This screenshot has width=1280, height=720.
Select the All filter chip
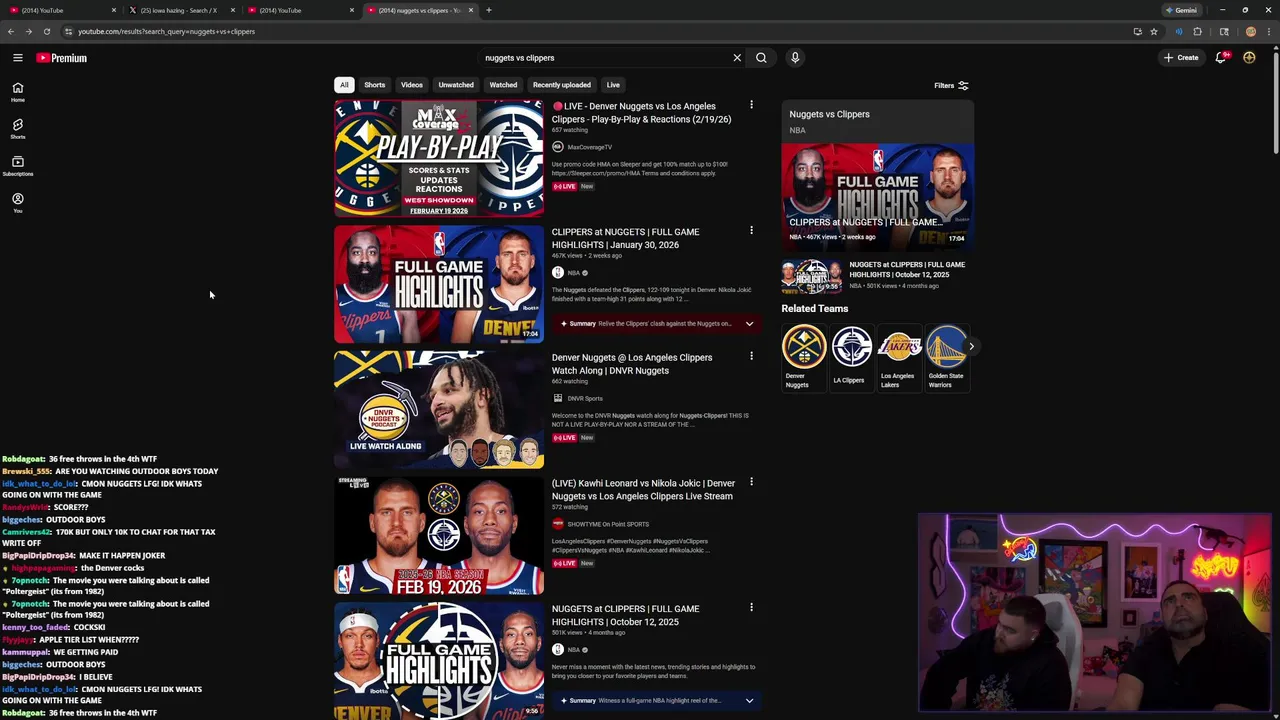coord(344,85)
